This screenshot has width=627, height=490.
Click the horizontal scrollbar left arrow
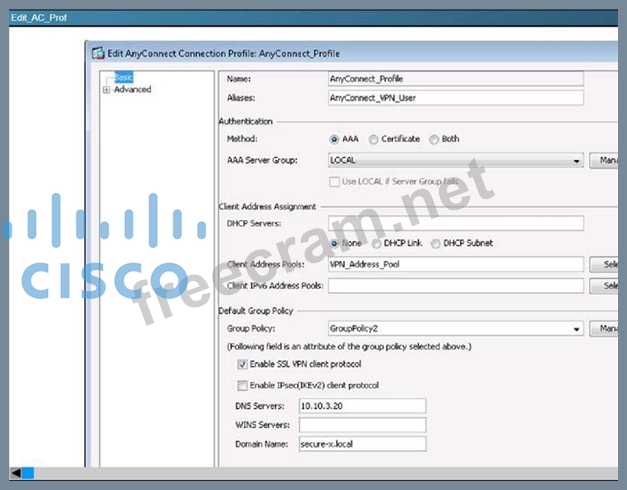click(x=15, y=472)
